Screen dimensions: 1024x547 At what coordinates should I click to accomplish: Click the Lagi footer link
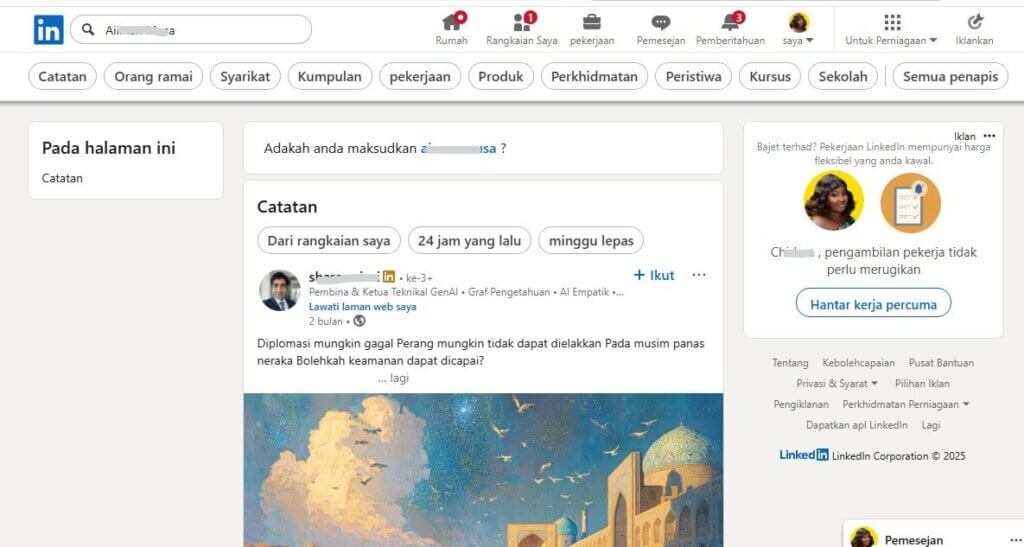pos(931,426)
